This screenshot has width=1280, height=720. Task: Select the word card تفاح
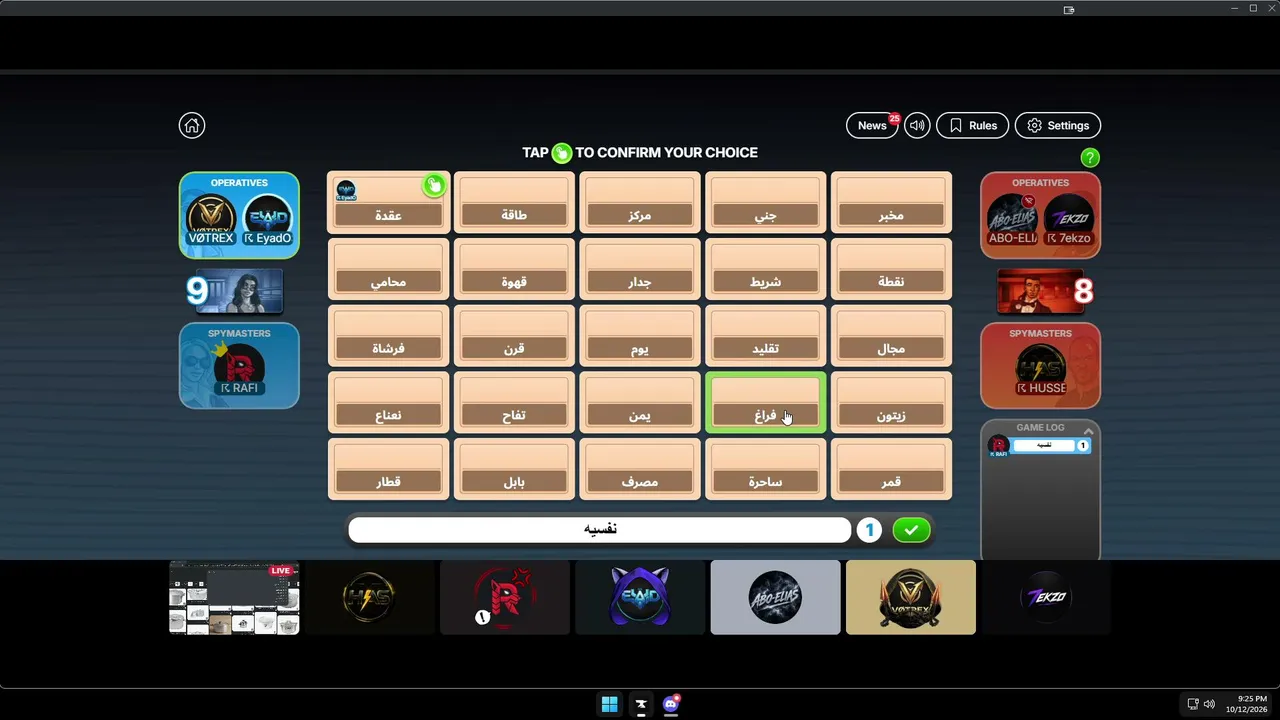coord(514,402)
